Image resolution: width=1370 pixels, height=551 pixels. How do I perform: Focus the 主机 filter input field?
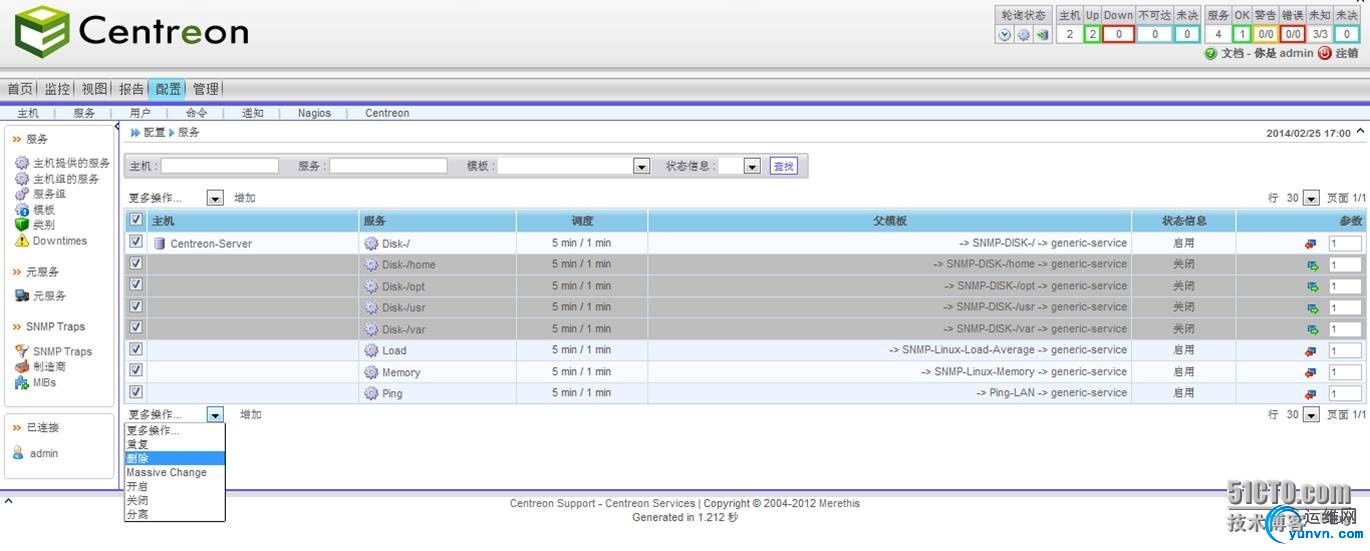(219, 166)
